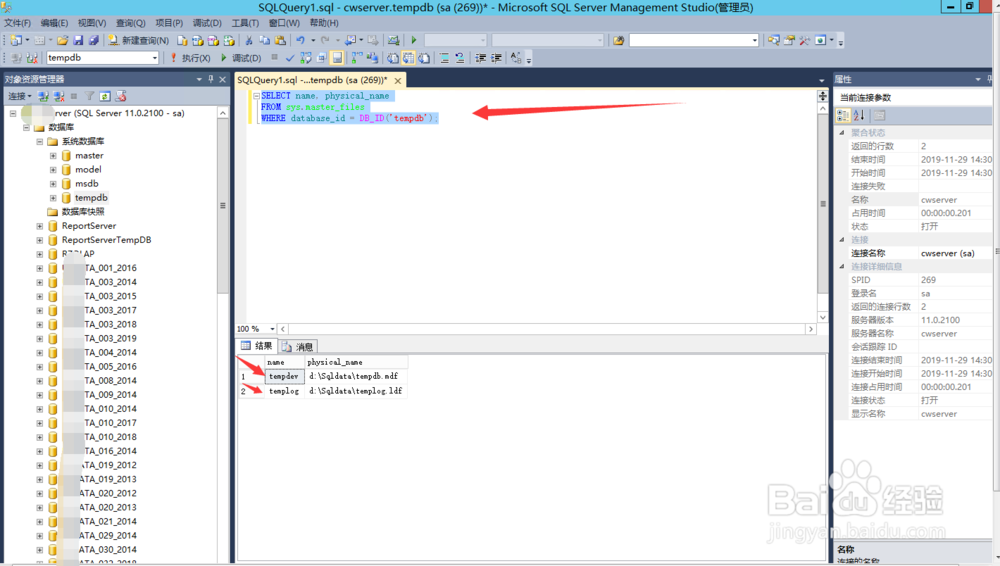Cut selection using the scissors icon
Viewport: 1000px width, 566px height.
click(x=249, y=40)
